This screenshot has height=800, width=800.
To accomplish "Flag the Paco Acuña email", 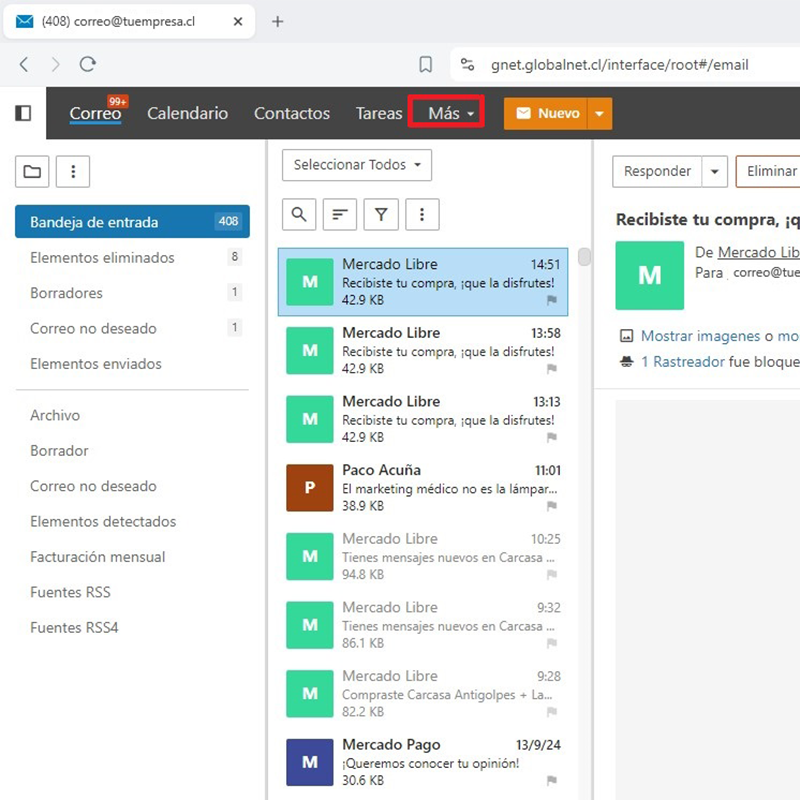I will [551, 507].
